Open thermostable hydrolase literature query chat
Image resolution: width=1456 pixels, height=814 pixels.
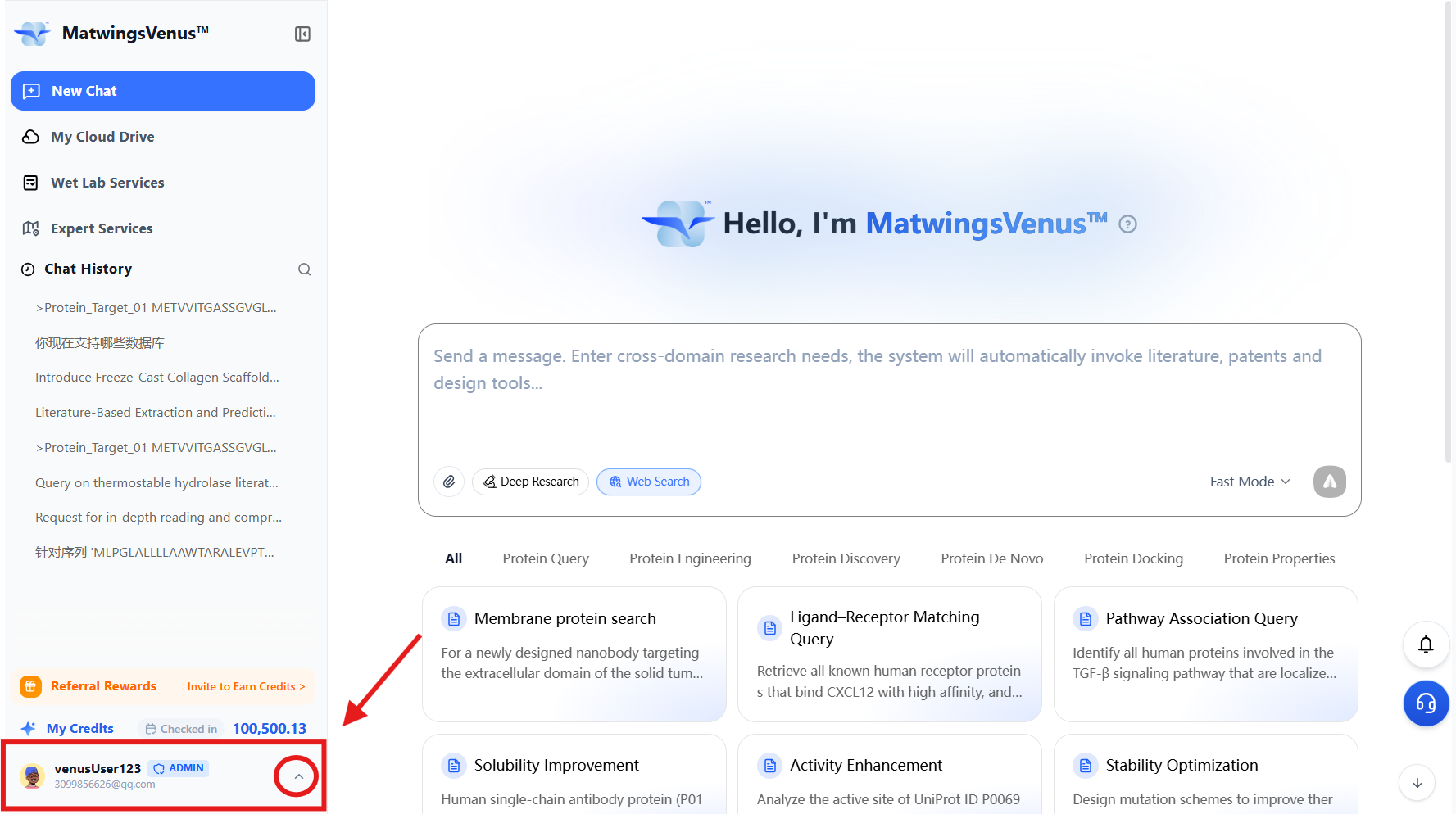tap(157, 483)
